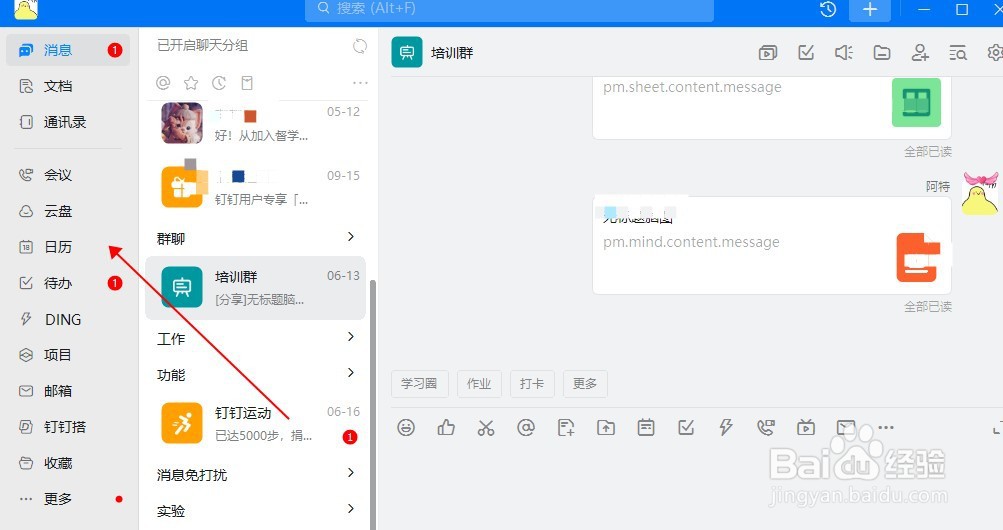Image resolution: width=1003 pixels, height=530 pixels.
Task: Open the 09-15 钉钉用户专享 chat
Action: coord(257,187)
